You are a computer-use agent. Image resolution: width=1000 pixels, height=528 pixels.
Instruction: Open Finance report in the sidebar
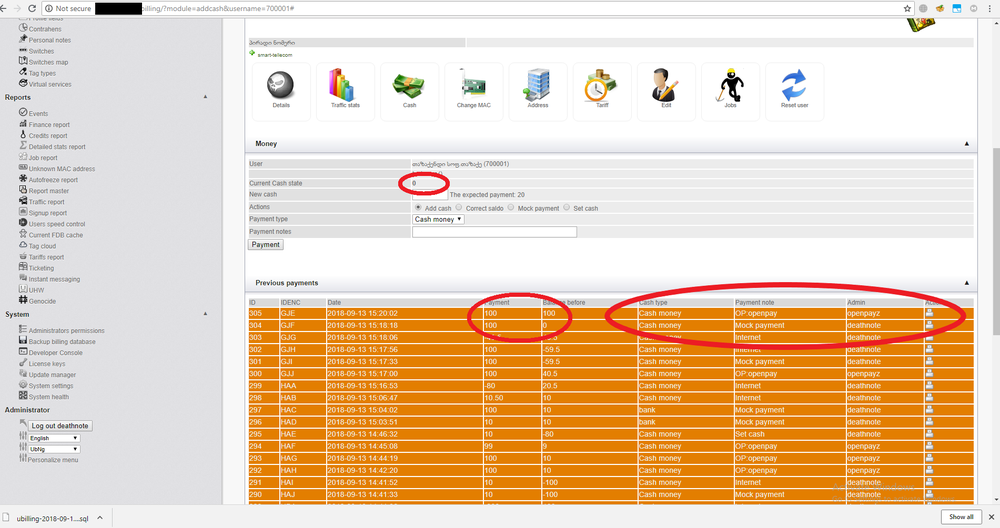click(49, 125)
